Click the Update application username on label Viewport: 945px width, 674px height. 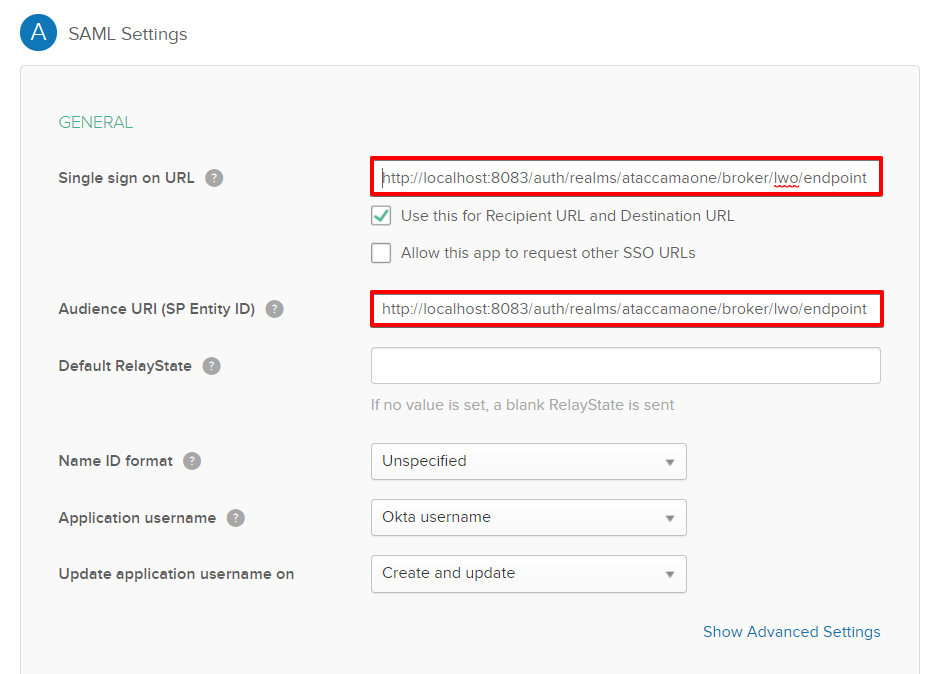coord(176,574)
